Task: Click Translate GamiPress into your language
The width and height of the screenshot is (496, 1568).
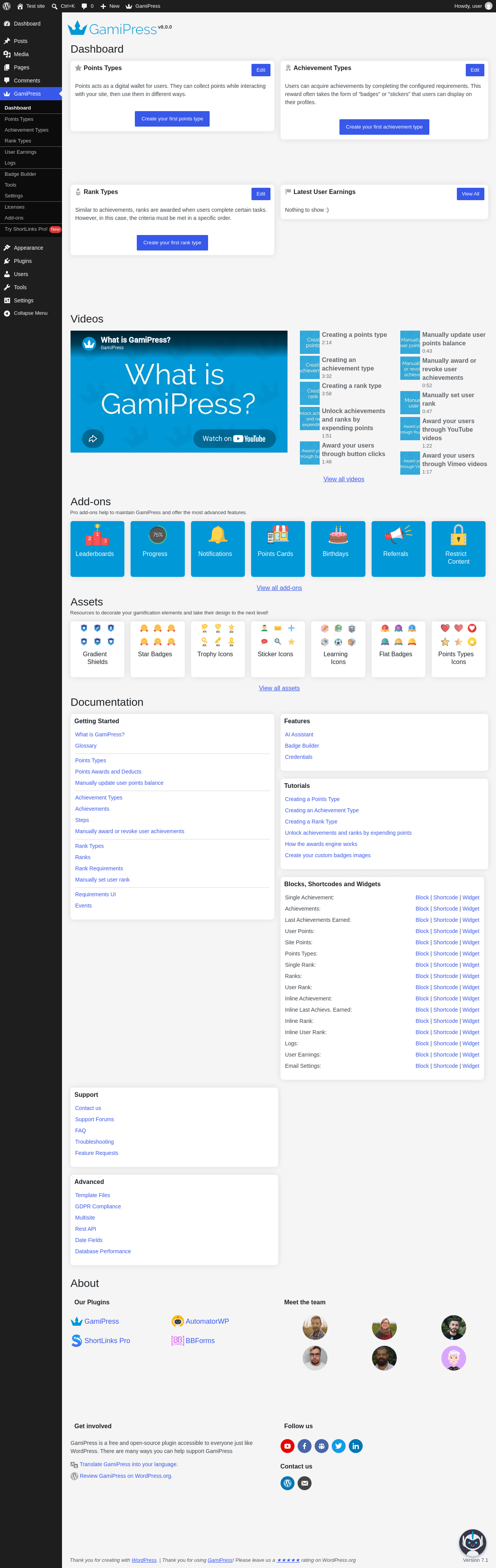Action: [129, 1465]
